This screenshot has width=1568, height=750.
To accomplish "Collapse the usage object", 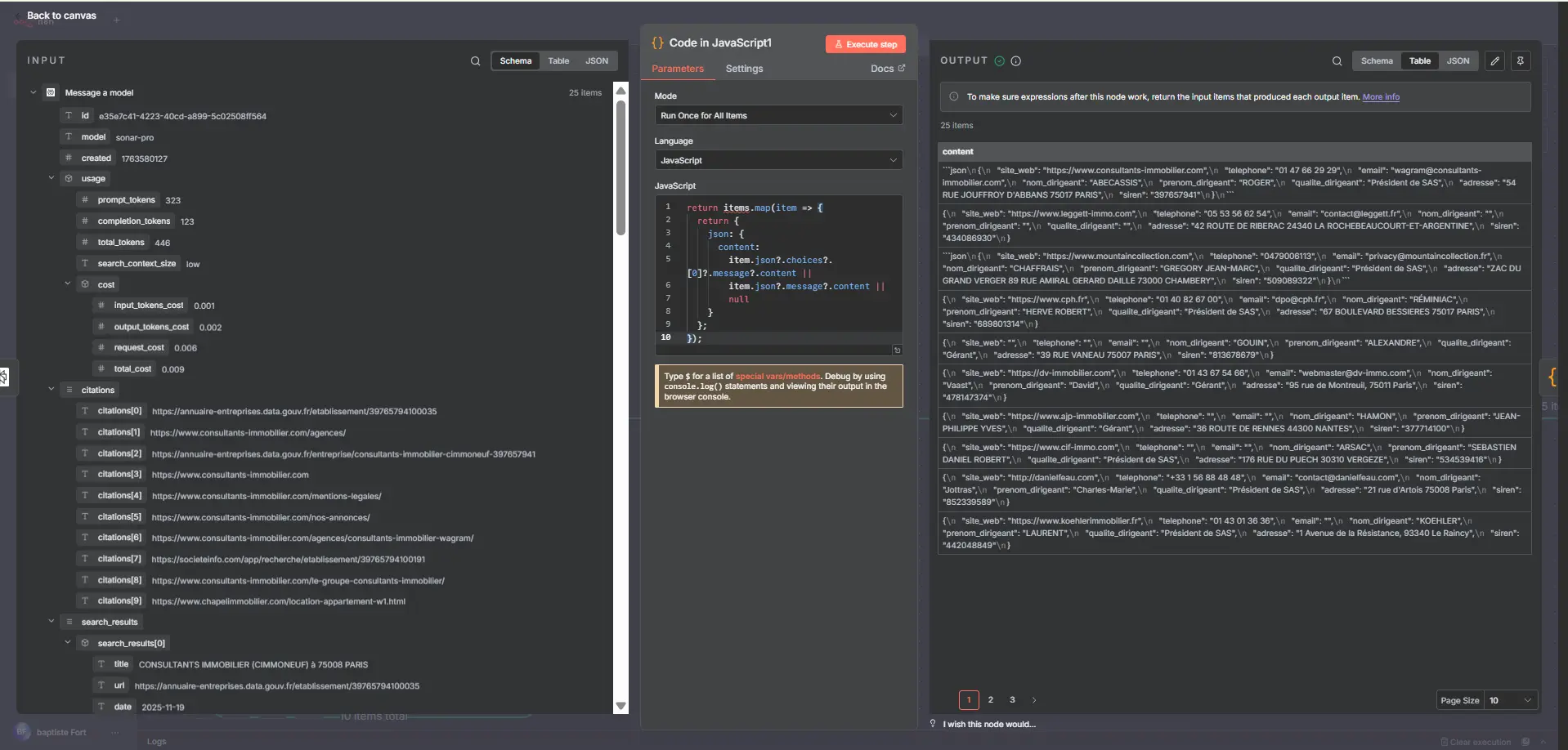I will 51,178.
